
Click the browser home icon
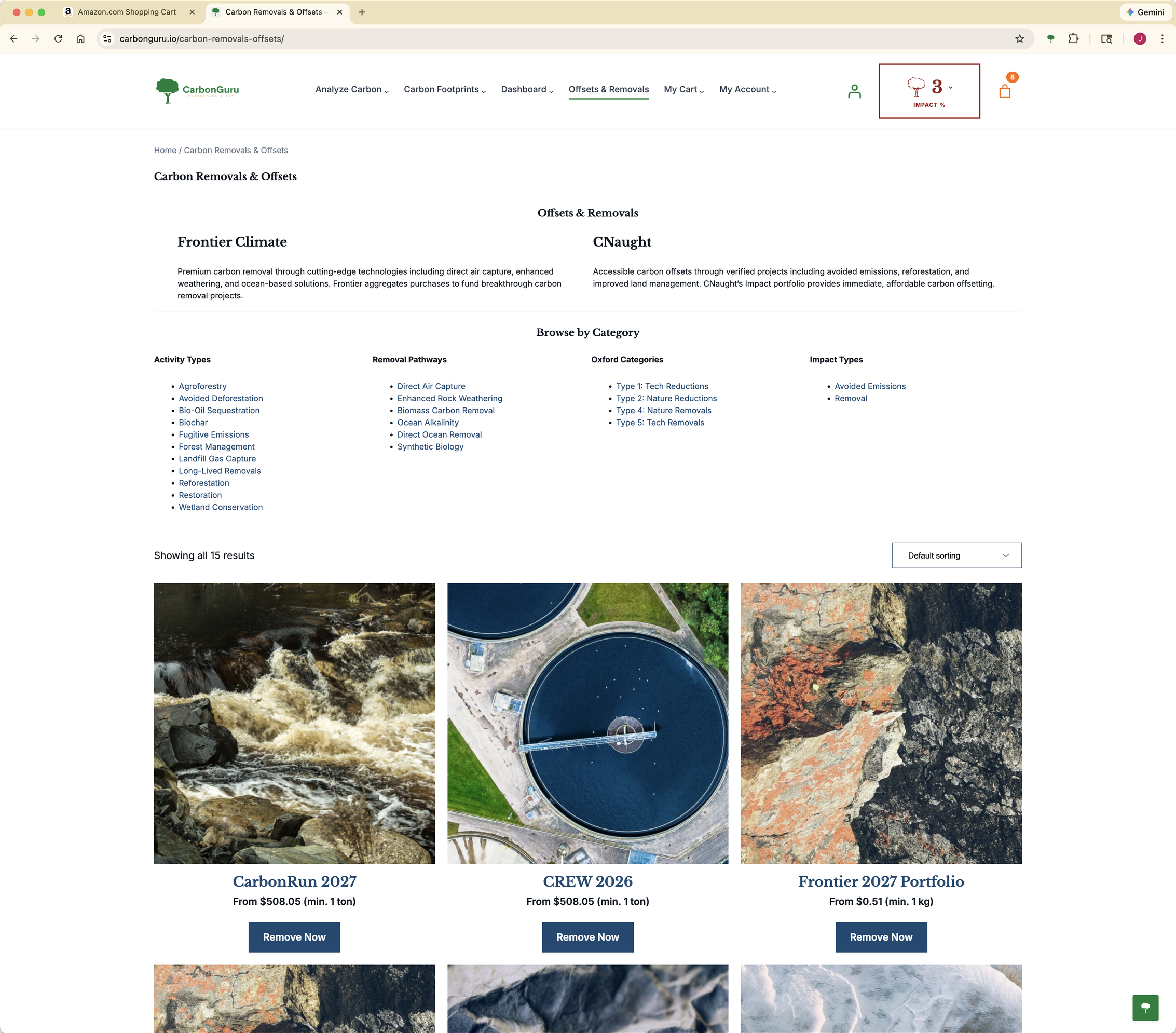[80, 38]
